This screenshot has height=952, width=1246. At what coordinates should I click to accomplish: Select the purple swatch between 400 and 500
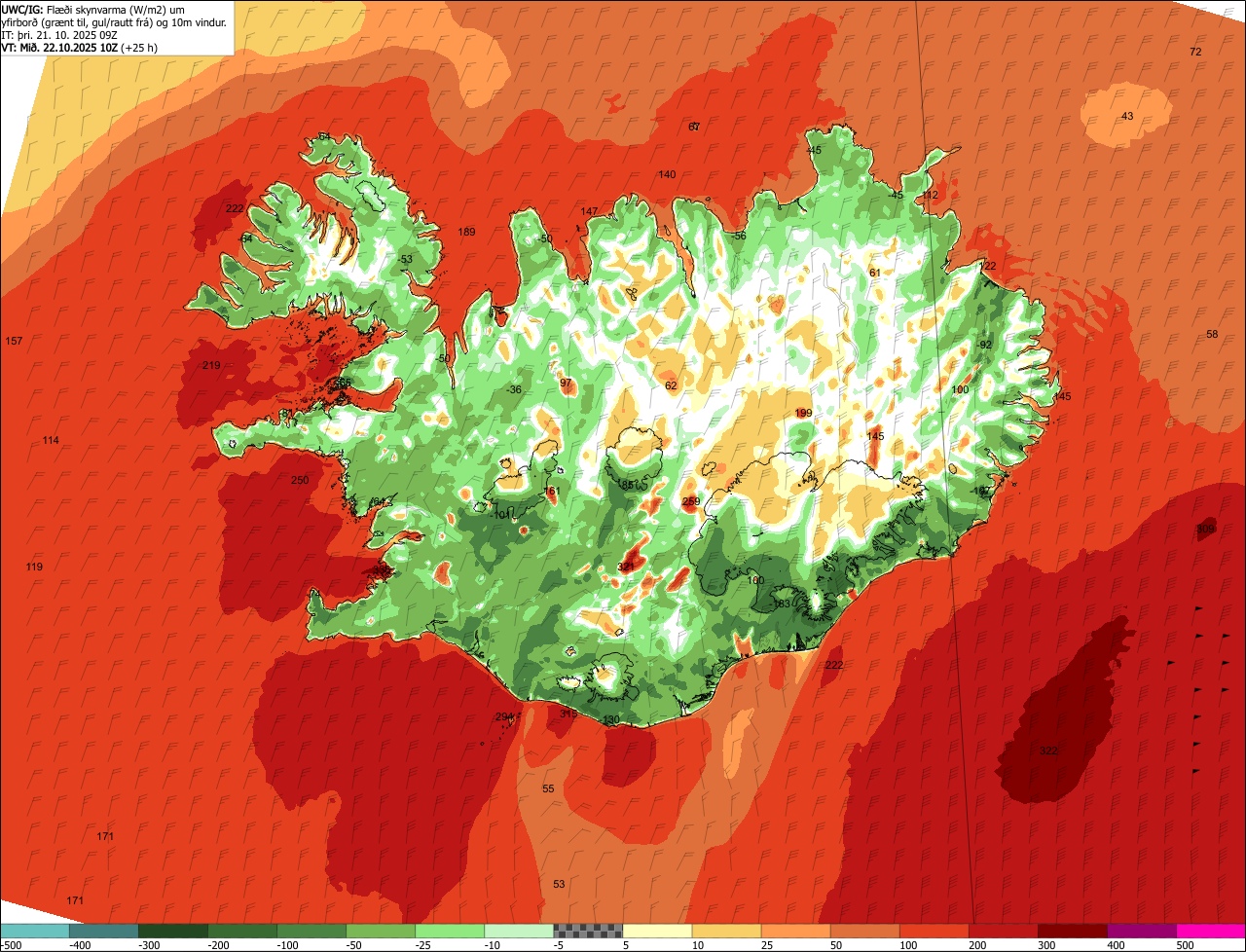(x=1141, y=931)
